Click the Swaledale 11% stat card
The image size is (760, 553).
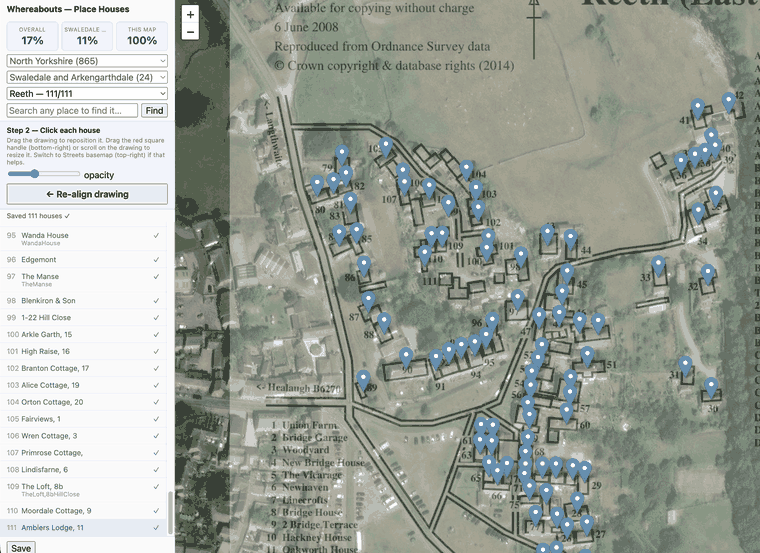point(87,36)
